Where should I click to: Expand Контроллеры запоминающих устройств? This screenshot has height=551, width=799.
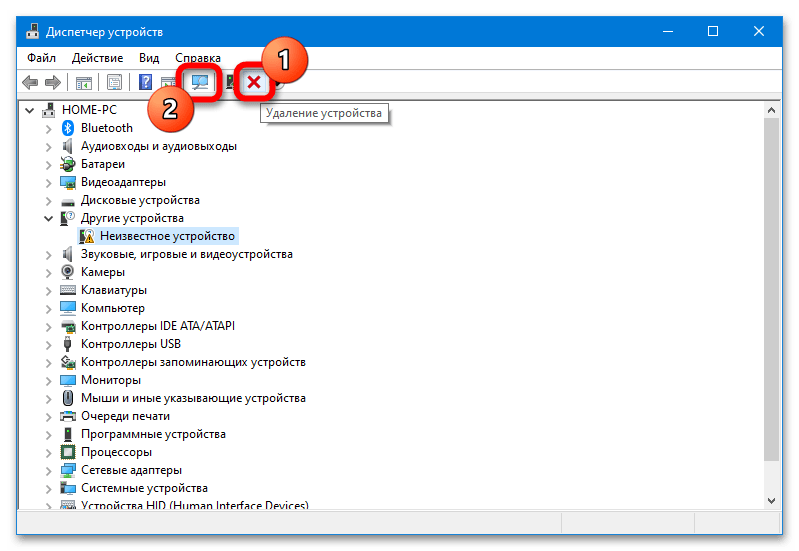coord(48,362)
